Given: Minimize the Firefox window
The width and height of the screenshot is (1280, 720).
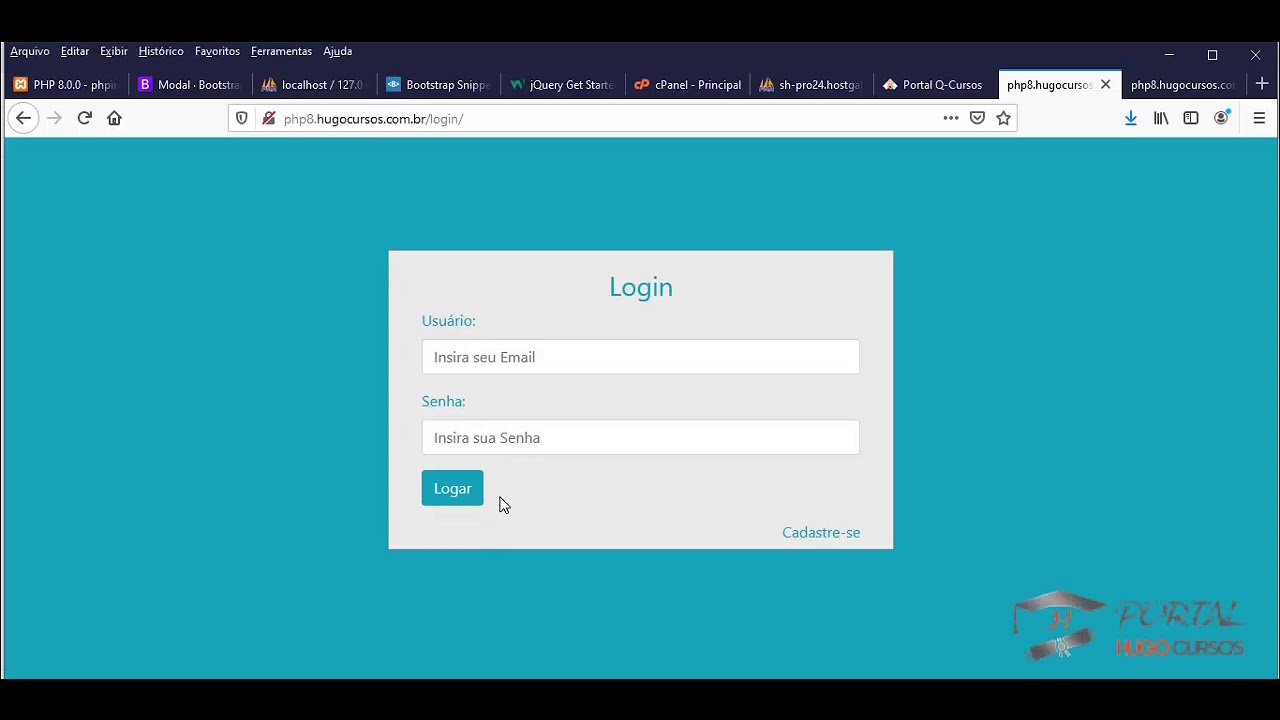Looking at the screenshot, I should pyautogui.click(x=1169, y=55).
